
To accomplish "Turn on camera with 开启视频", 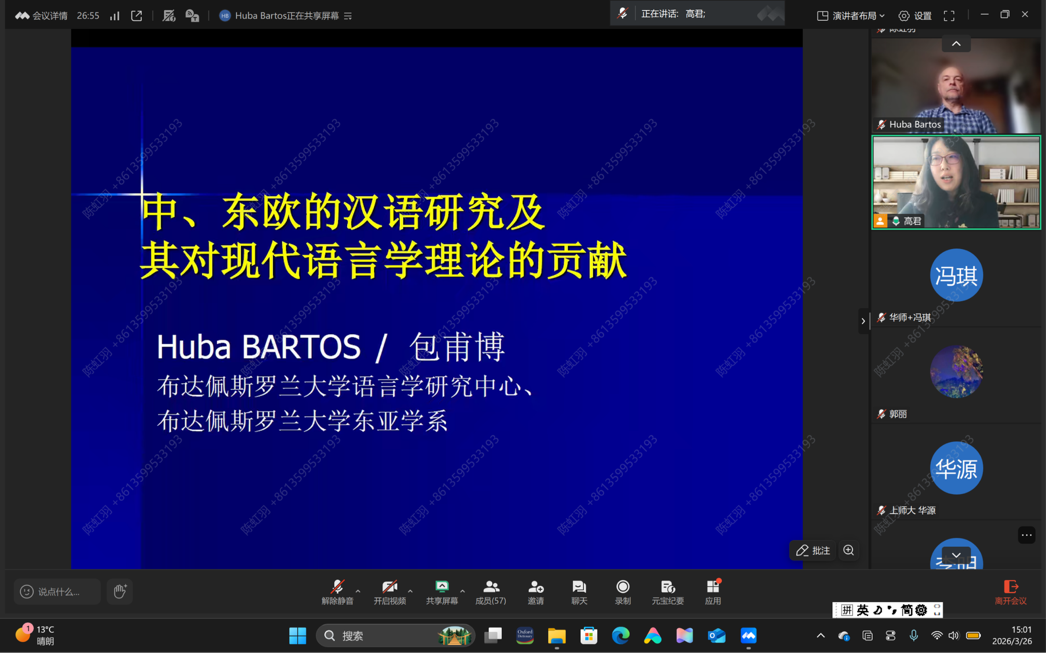I will click(389, 591).
